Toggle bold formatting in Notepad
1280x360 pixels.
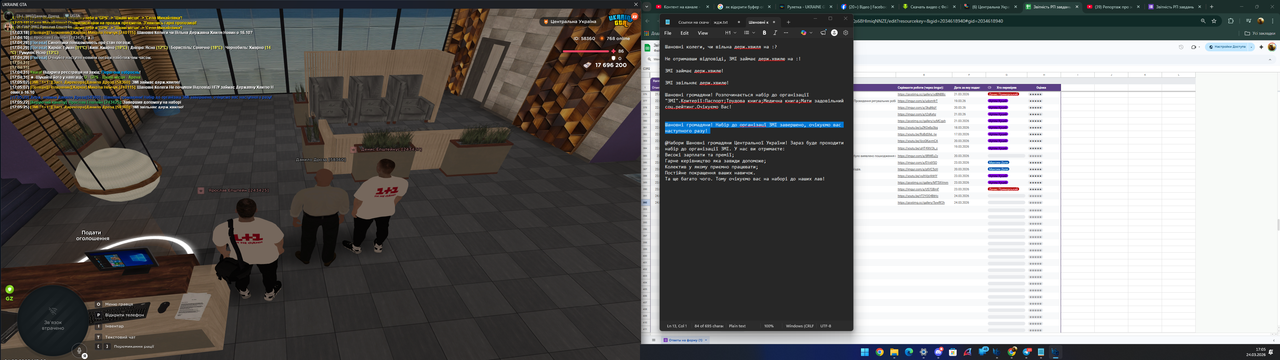[x=764, y=32]
